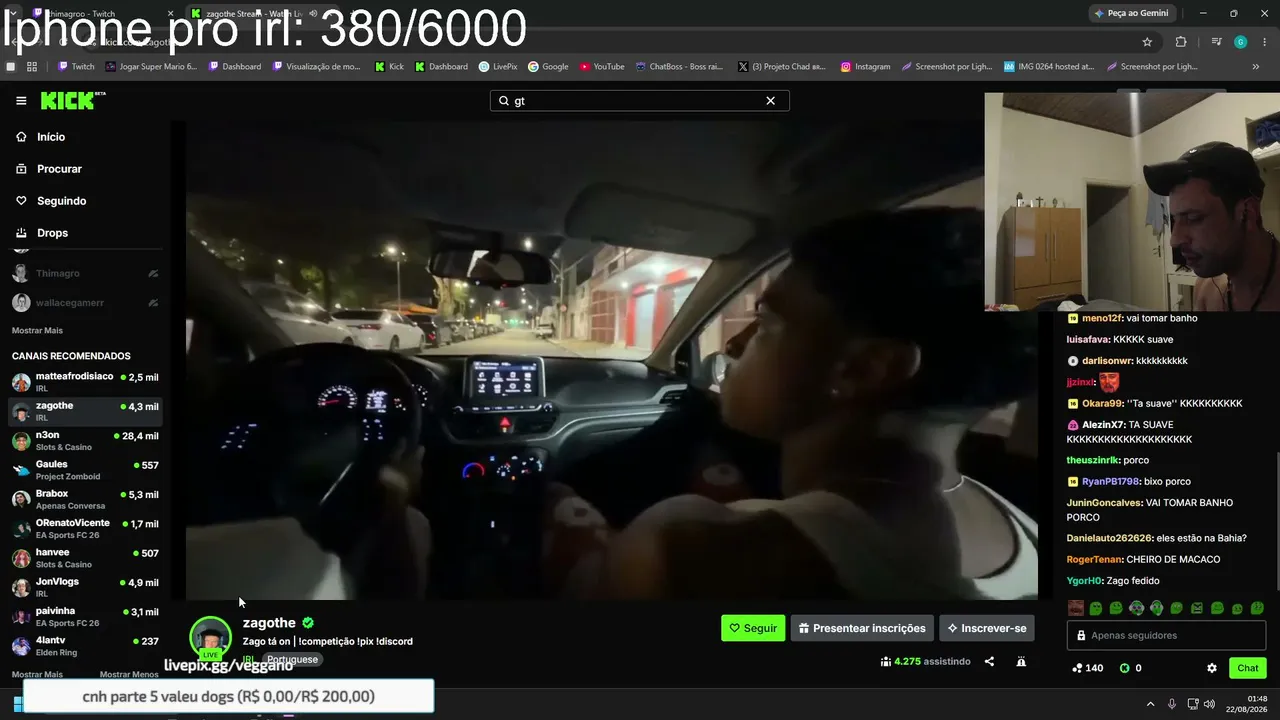This screenshot has width=1280, height=720.
Task: Click the report stream icon
Action: click(x=1021, y=661)
